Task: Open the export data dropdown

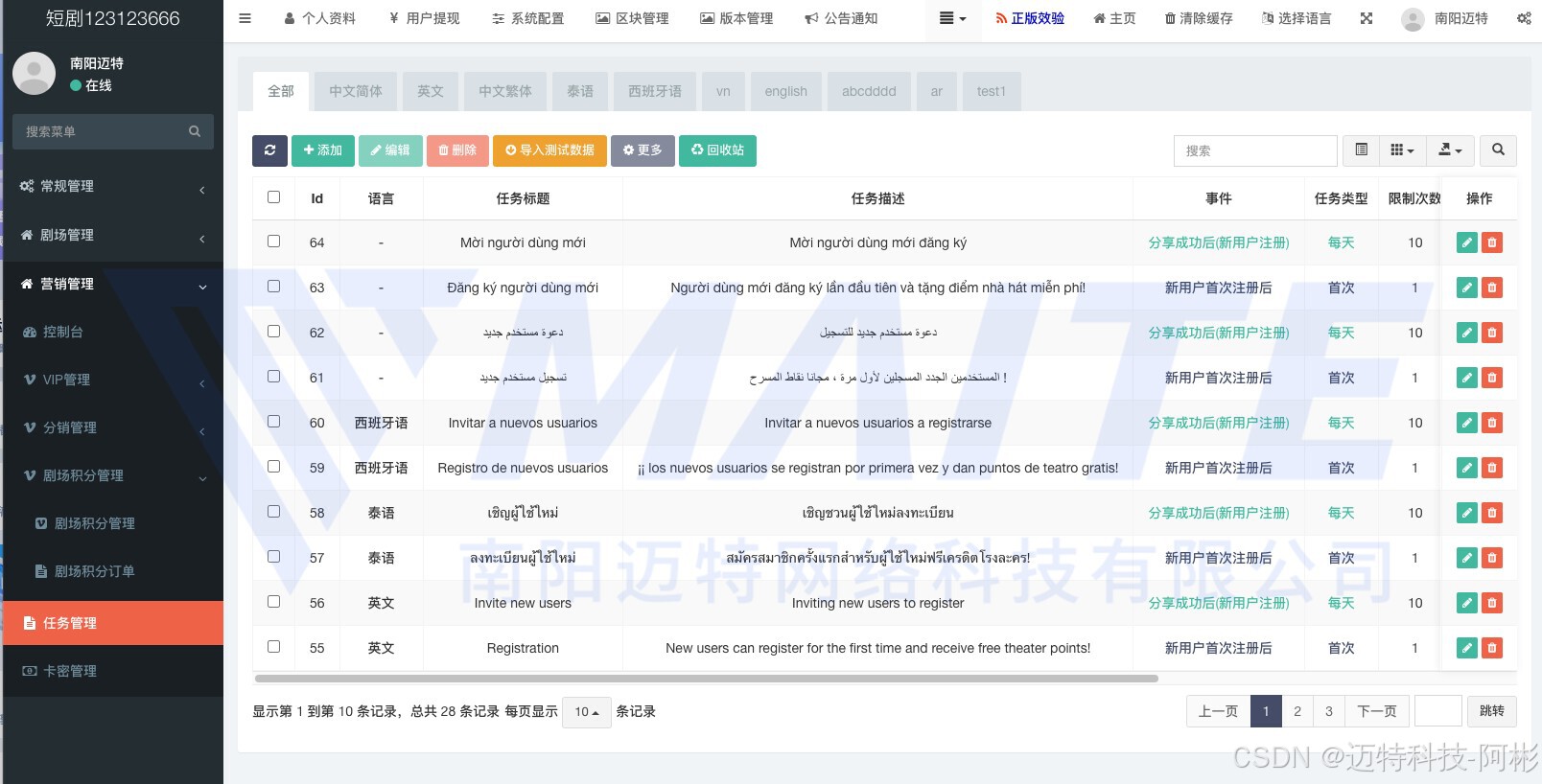Action: coord(1450,150)
